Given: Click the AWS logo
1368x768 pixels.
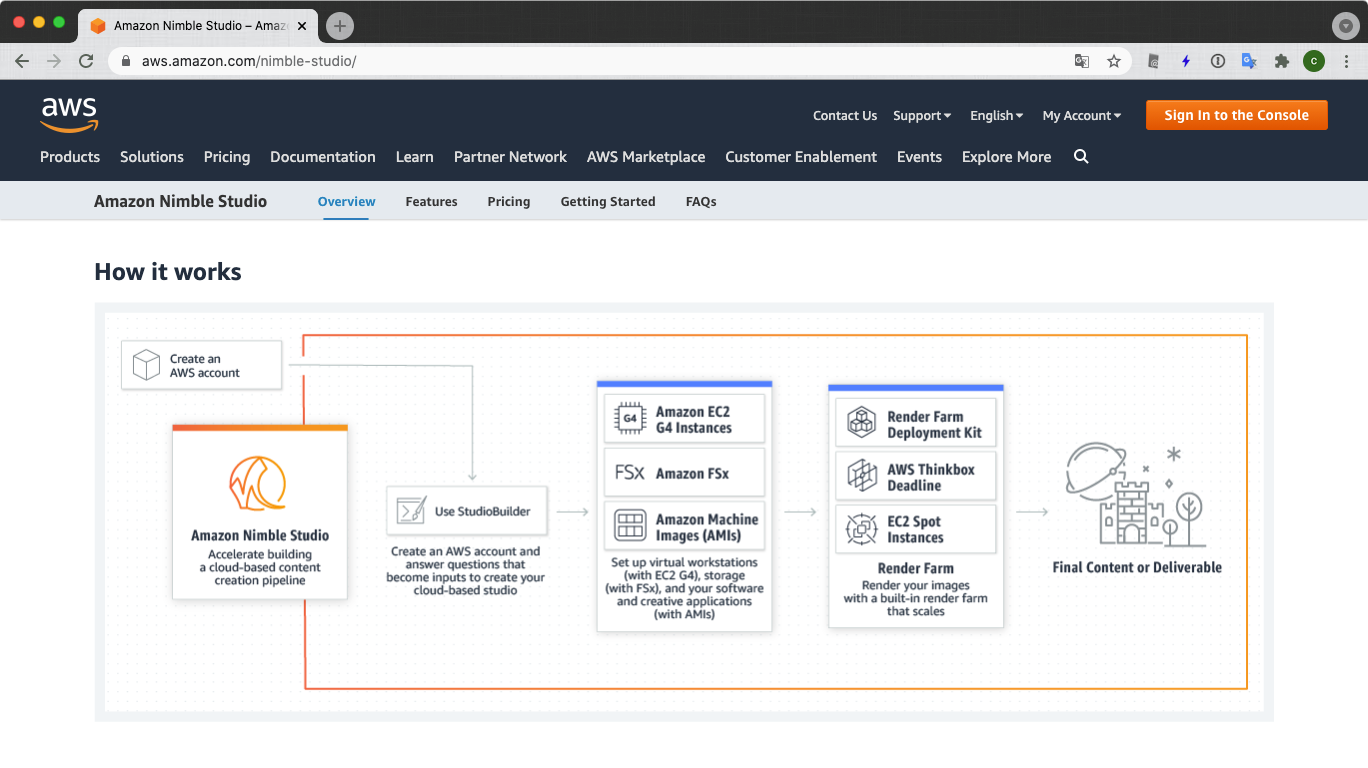Looking at the screenshot, I should [x=68, y=114].
